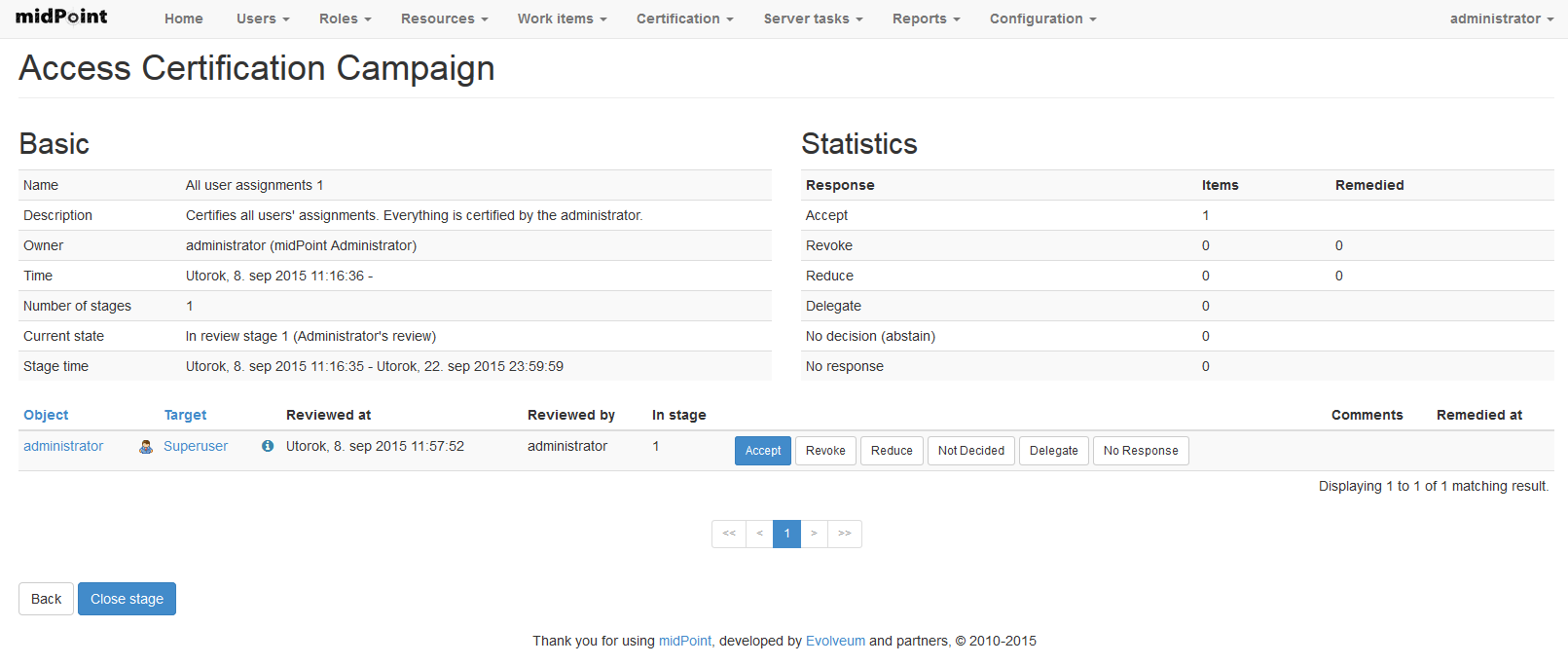Click the info icon next to Superuser

[x=268, y=446]
